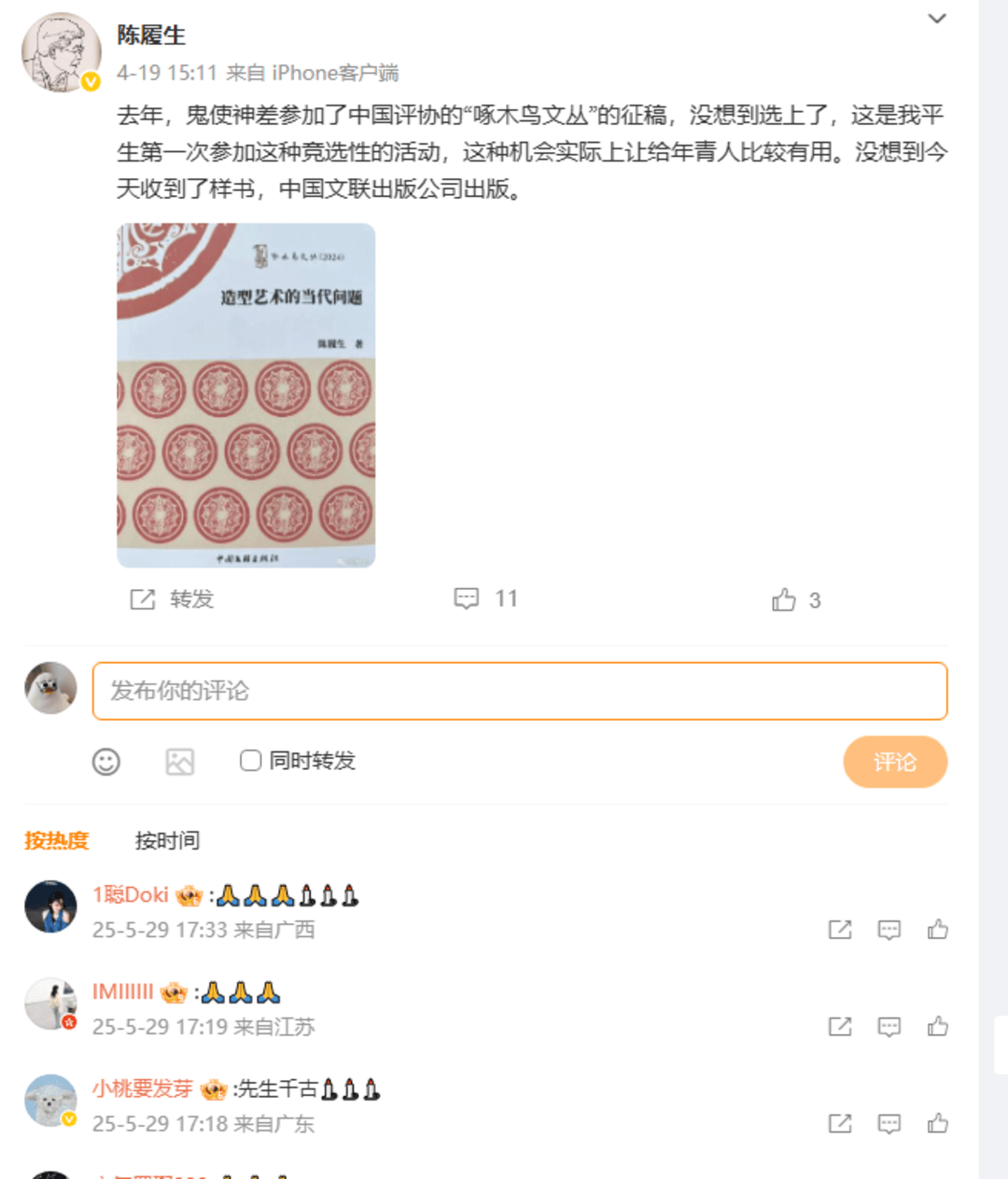Click 陈履生's avatar picture
Viewport: 1008px width, 1179px height.
[x=62, y=52]
